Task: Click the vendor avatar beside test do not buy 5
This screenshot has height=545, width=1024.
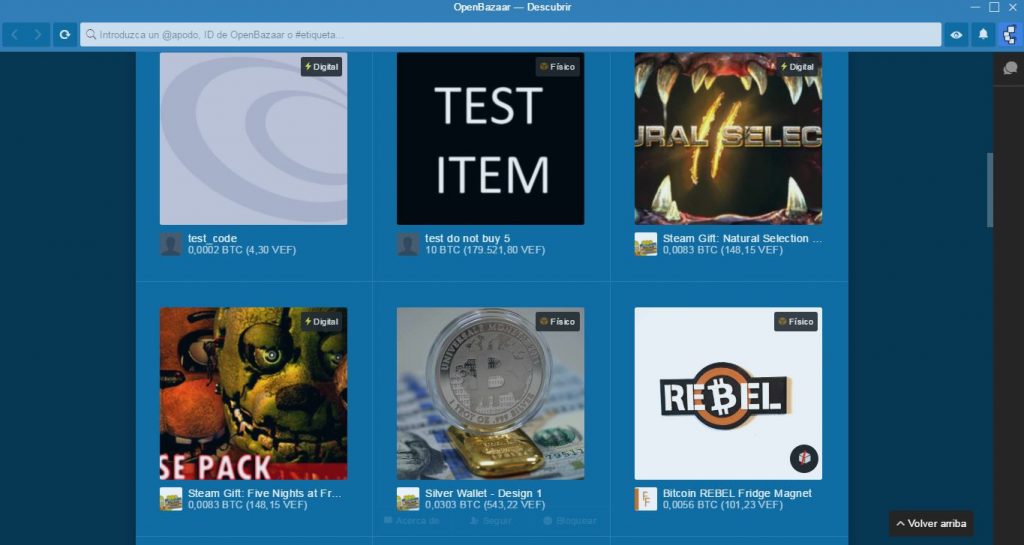Action: click(408, 244)
